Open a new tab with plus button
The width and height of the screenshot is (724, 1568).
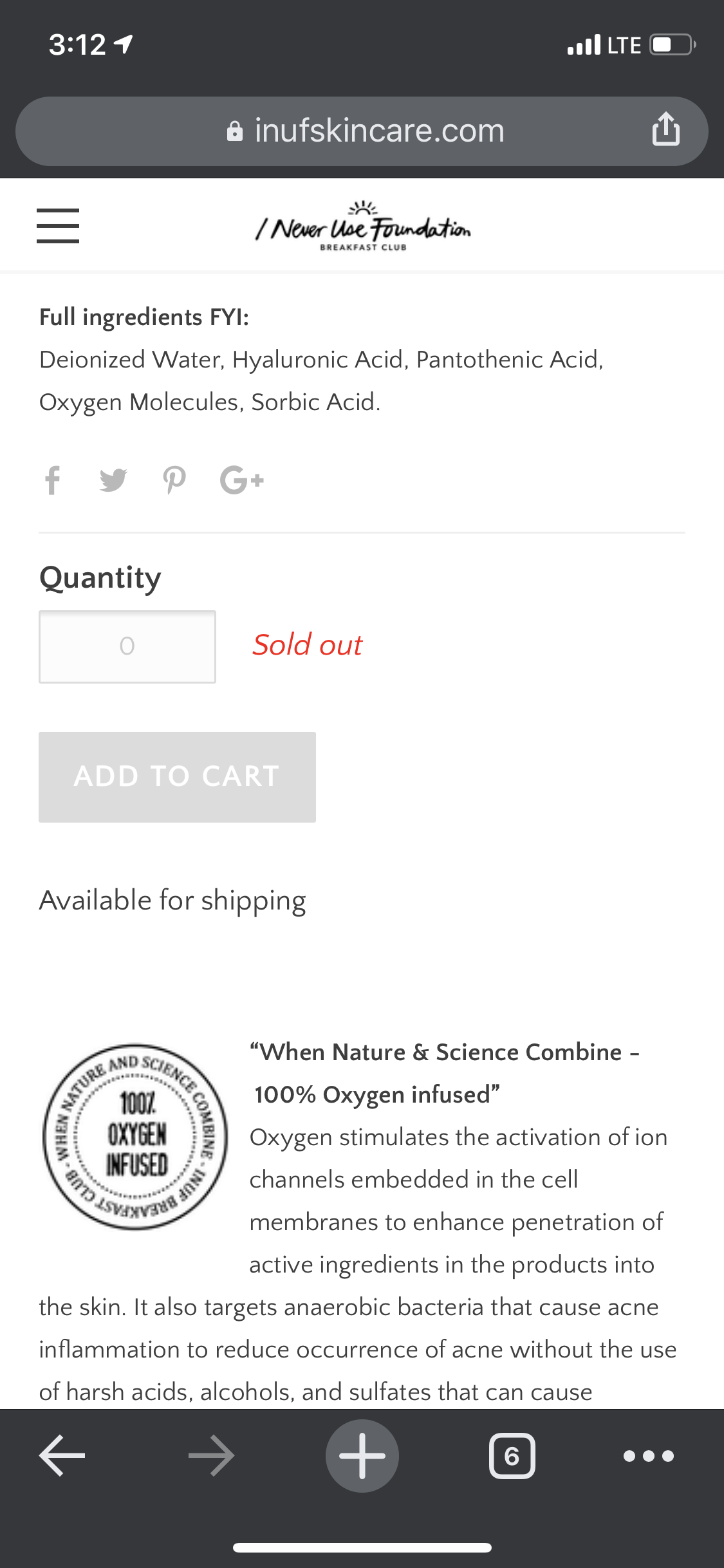pyautogui.click(x=362, y=1455)
